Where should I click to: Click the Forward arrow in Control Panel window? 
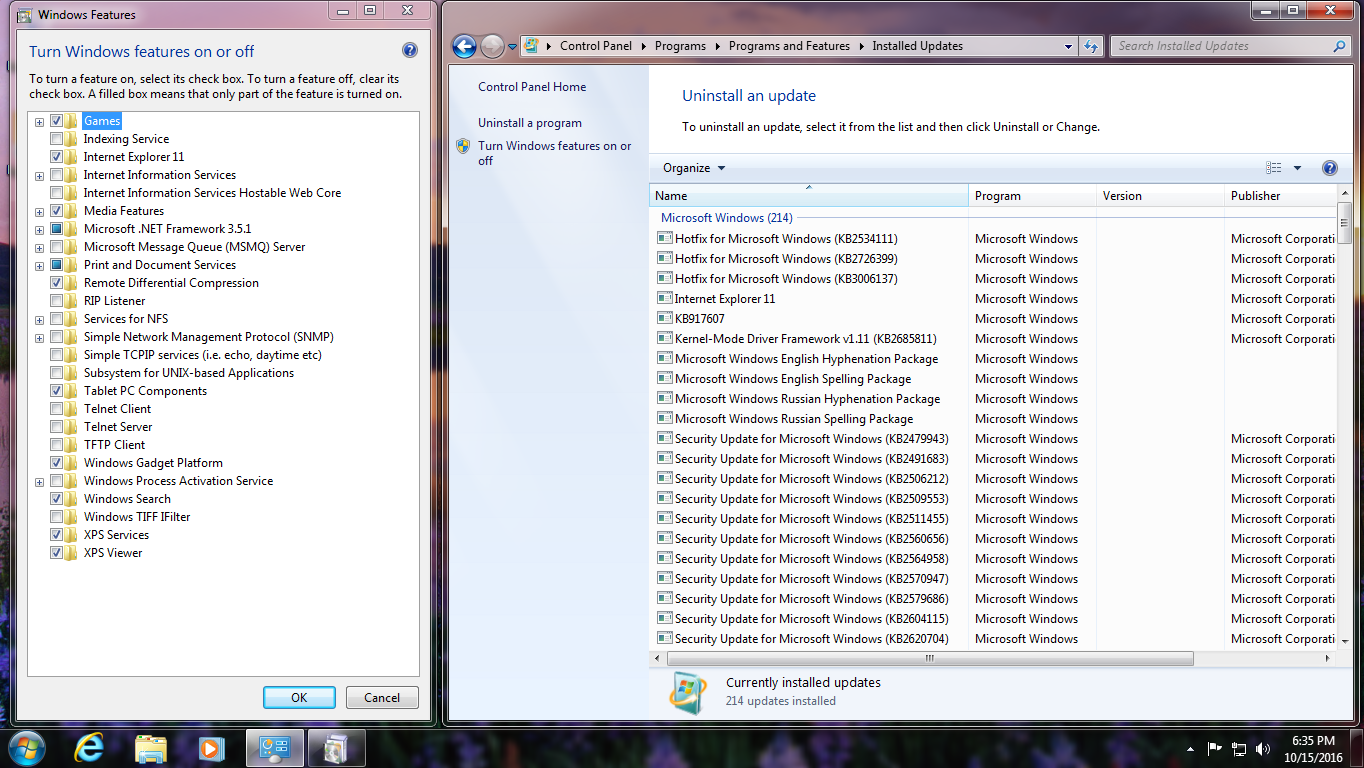point(492,46)
